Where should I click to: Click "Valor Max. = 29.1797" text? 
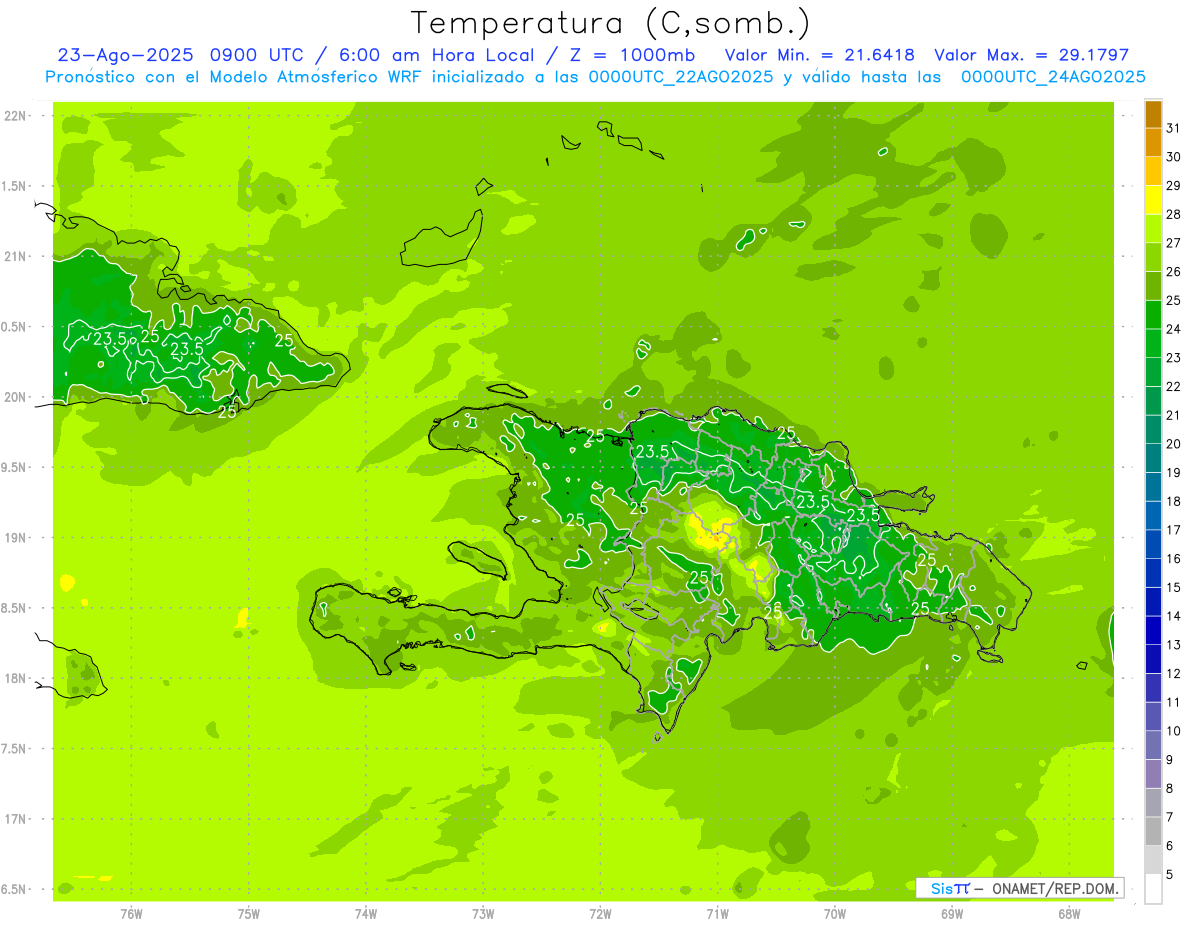pos(1032,55)
